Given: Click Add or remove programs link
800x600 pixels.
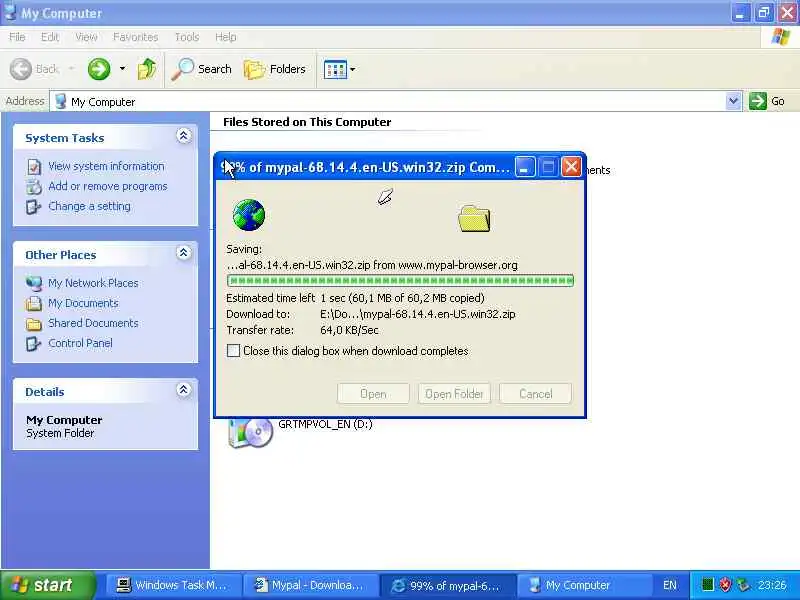Looking at the screenshot, I should pyautogui.click(x=108, y=186).
